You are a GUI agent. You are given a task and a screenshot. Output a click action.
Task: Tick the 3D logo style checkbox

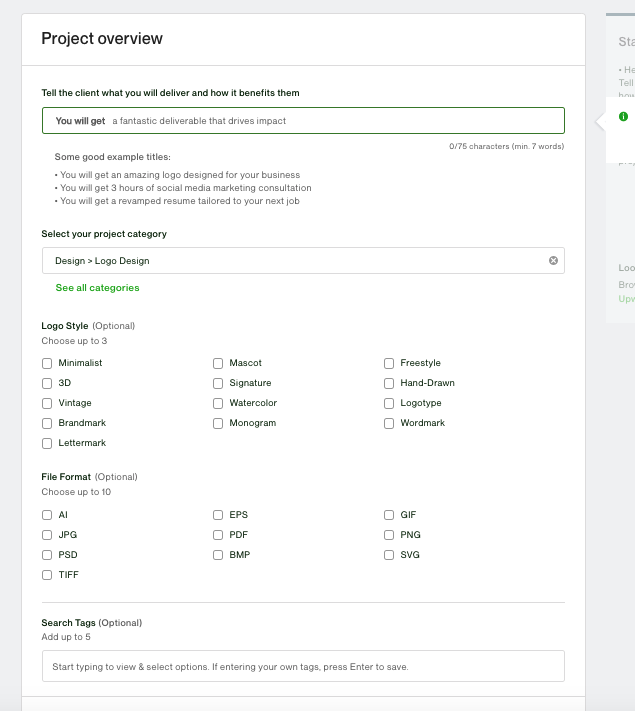[x=47, y=383]
